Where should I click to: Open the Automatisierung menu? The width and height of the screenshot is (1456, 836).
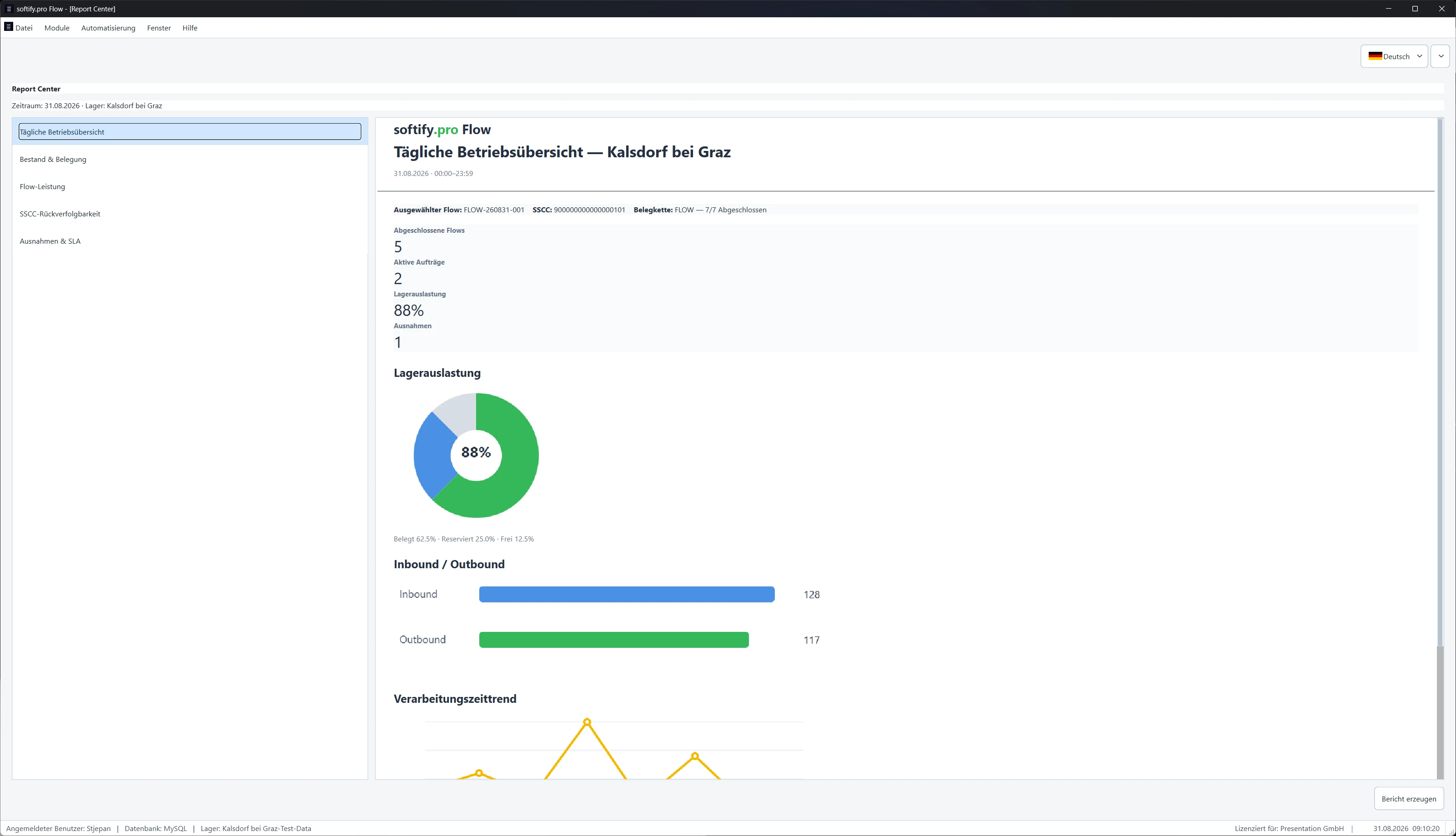108,28
